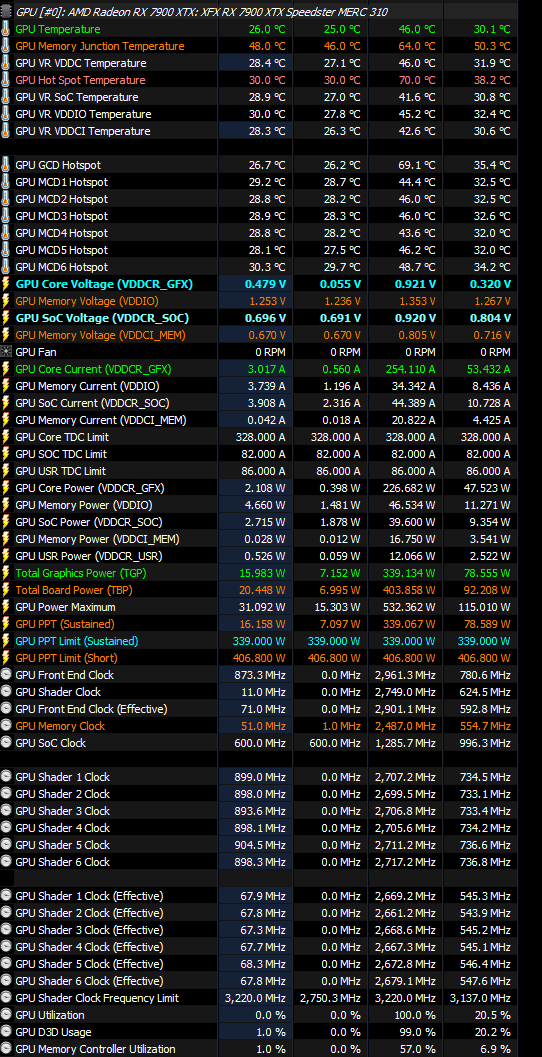Click gauge icon beside GPU Memory Controller Utilization

point(7,1048)
